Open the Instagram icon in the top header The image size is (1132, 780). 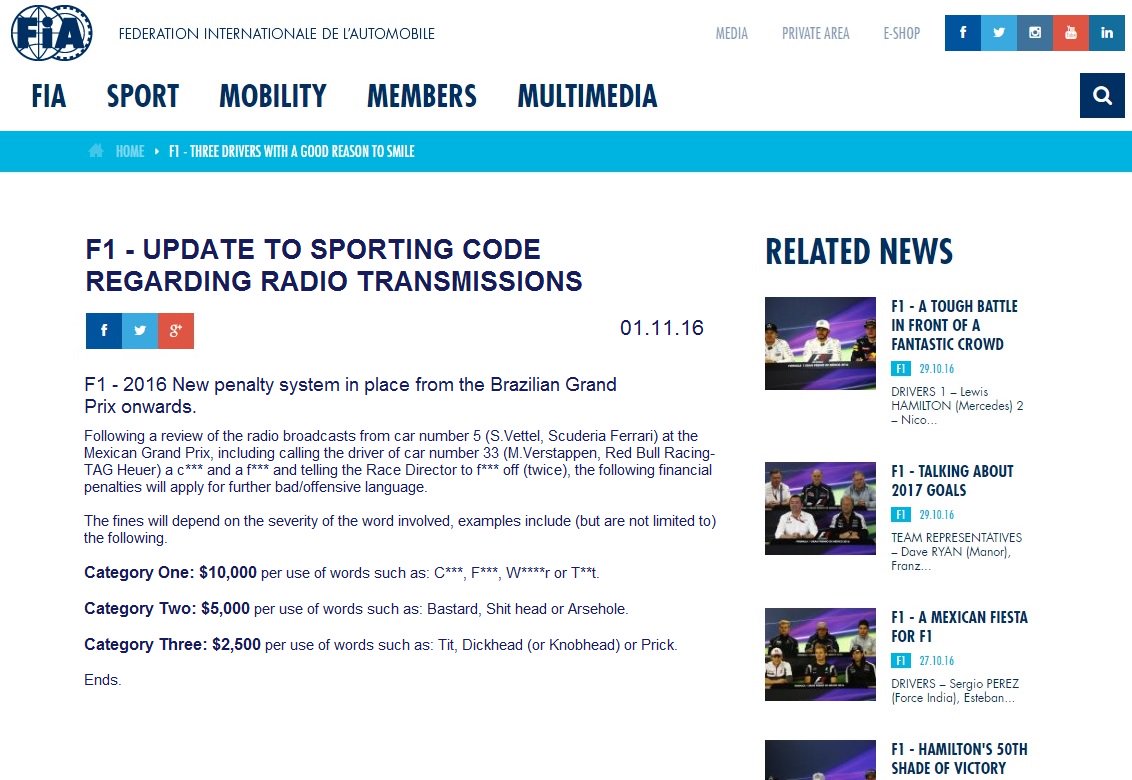click(x=1035, y=32)
